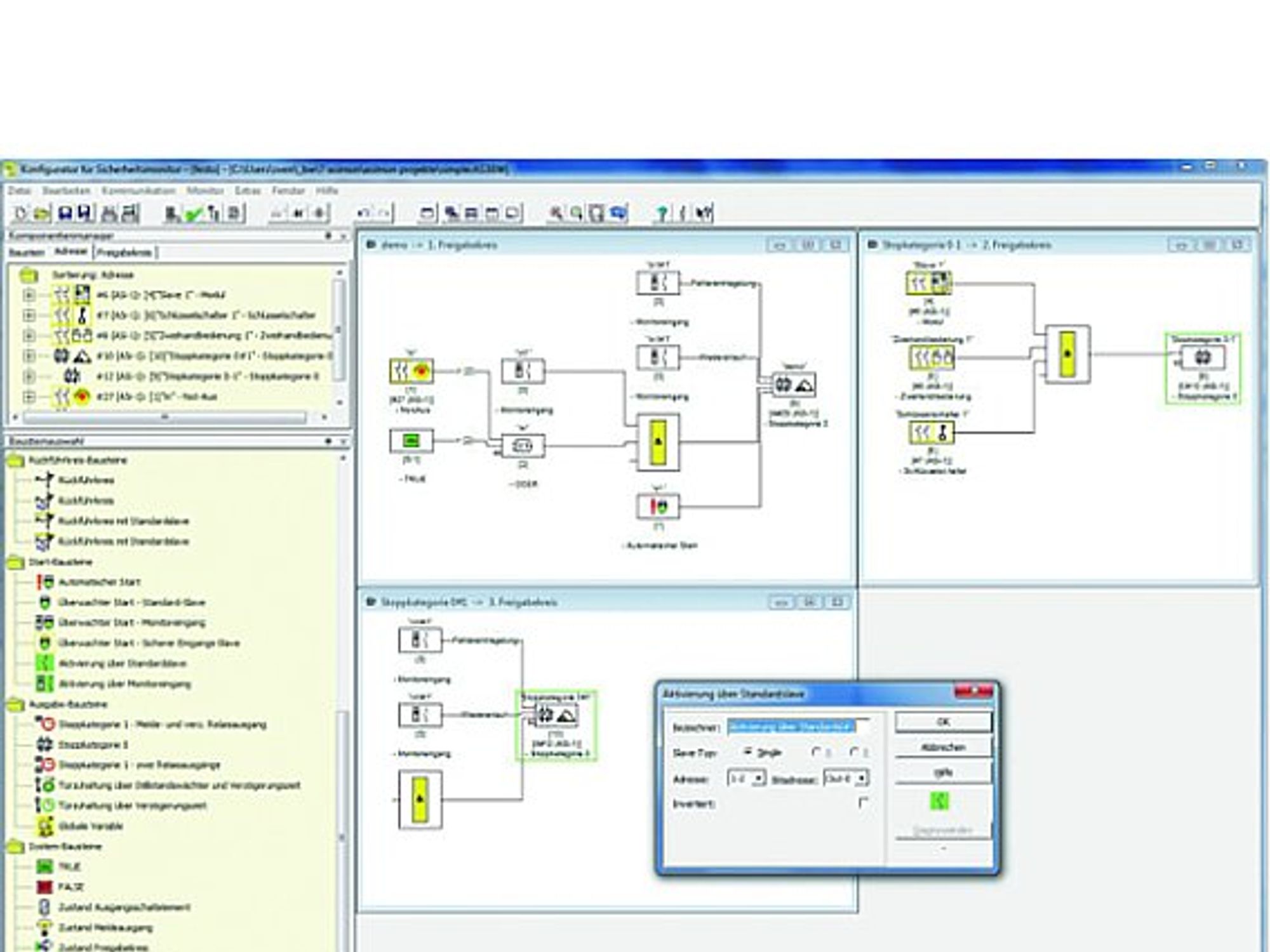Select the Single slave type radio button
The image size is (1270, 952).
(x=748, y=752)
